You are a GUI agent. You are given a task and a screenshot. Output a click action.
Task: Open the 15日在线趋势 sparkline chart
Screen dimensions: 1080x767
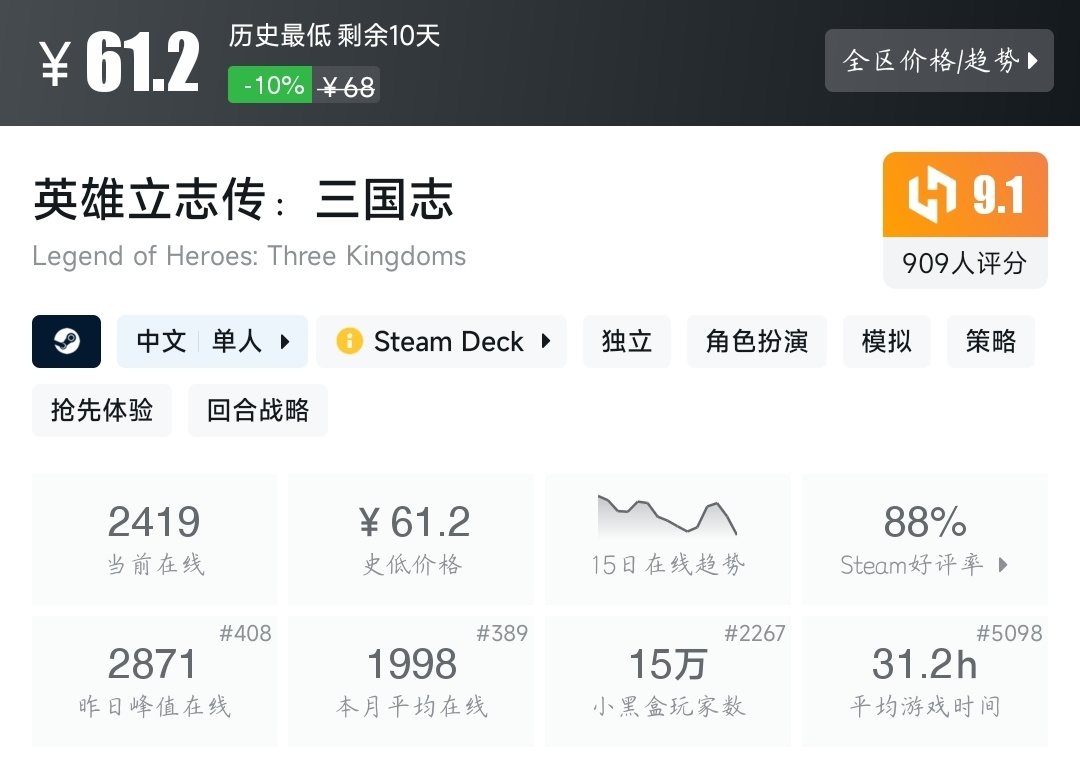coord(667,516)
